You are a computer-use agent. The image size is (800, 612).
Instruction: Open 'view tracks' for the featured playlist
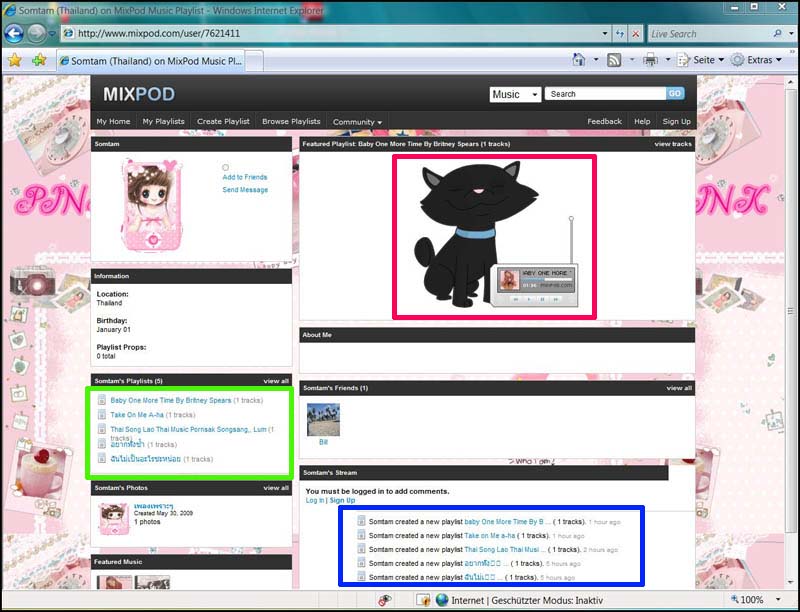[673, 144]
